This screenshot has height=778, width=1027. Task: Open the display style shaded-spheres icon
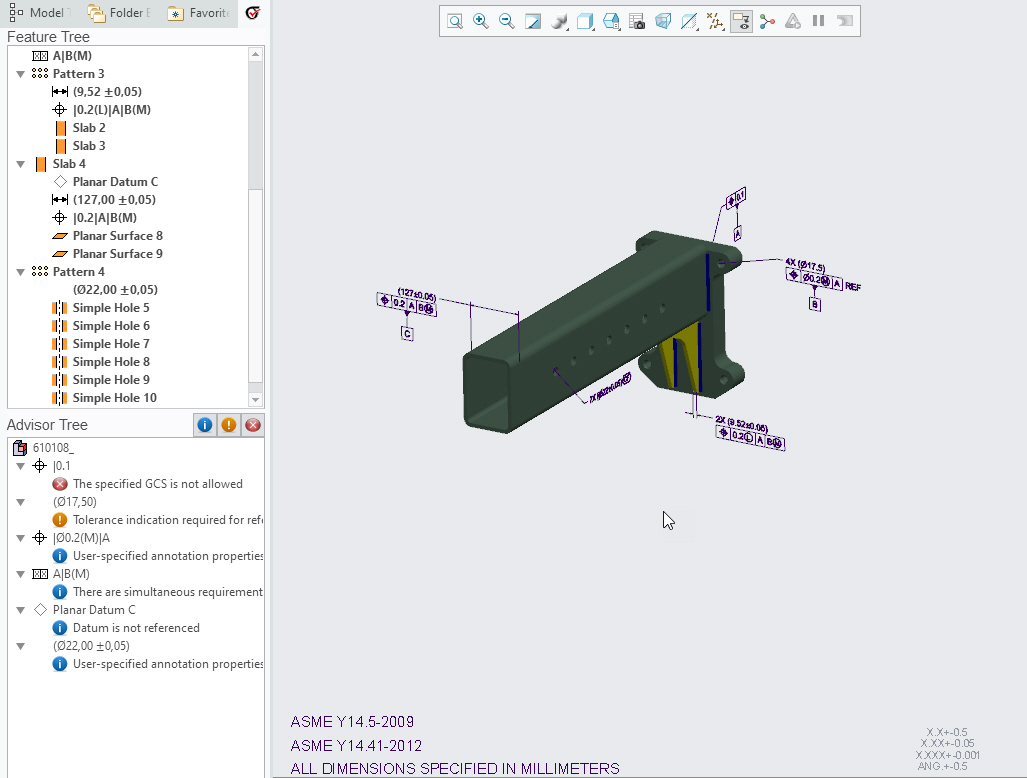point(559,21)
